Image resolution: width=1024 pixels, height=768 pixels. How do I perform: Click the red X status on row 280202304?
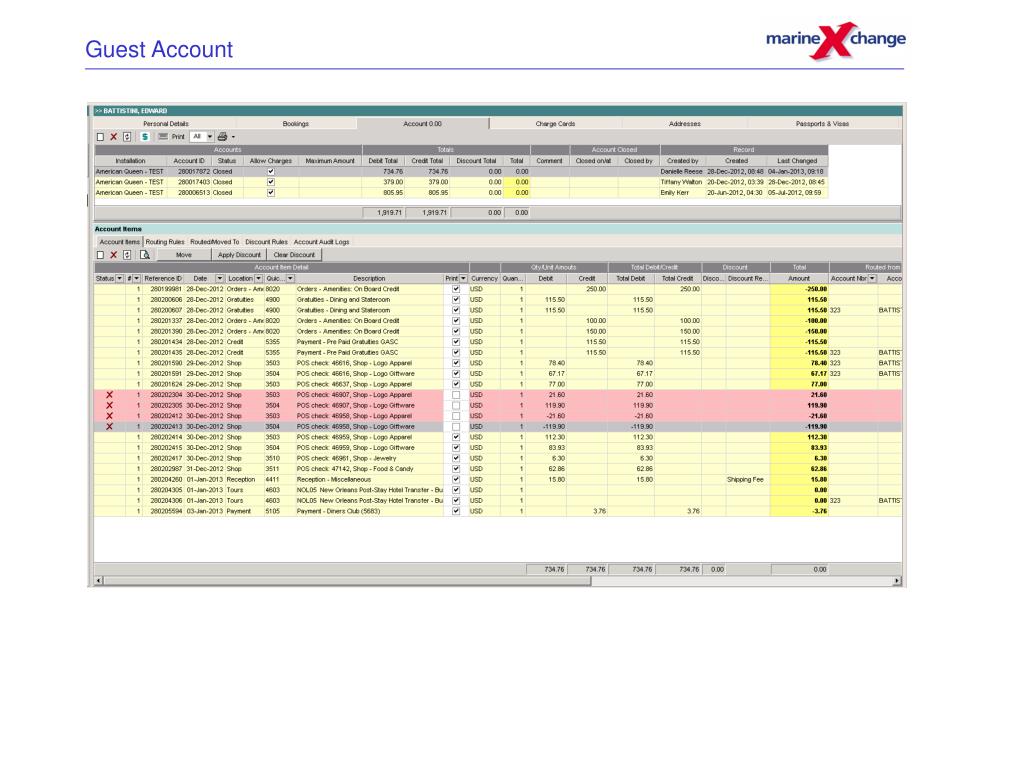pos(109,395)
